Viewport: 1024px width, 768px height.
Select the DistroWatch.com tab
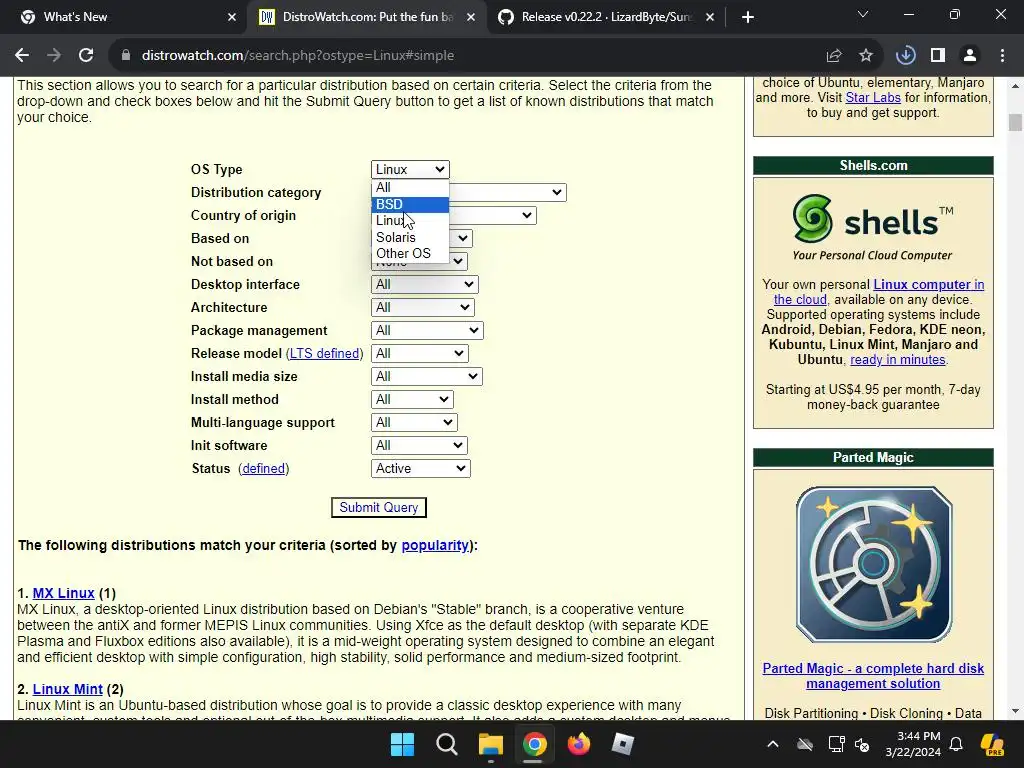tap(366, 17)
